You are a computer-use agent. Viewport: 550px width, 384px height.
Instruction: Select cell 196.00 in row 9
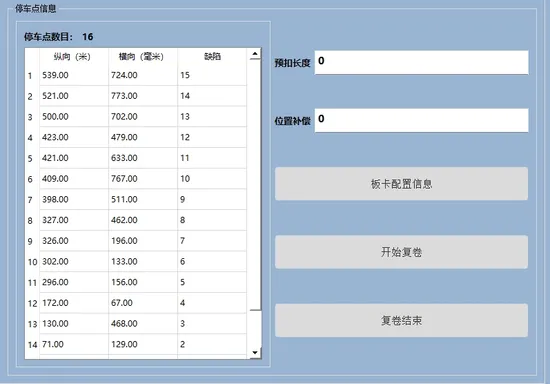pyautogui.click(x=143, y=241)
